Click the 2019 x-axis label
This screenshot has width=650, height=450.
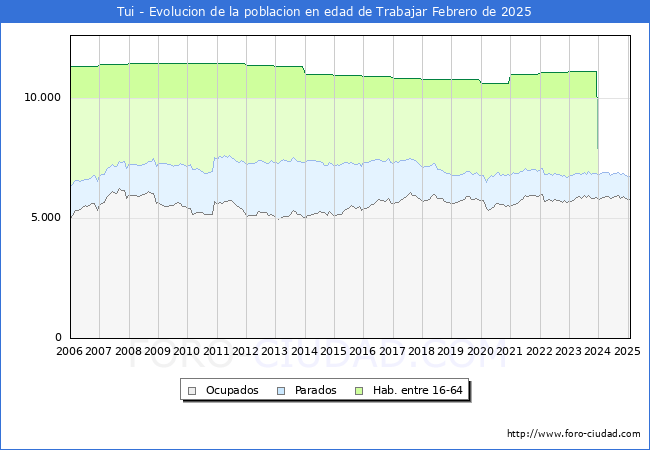[x=451, y=351]
